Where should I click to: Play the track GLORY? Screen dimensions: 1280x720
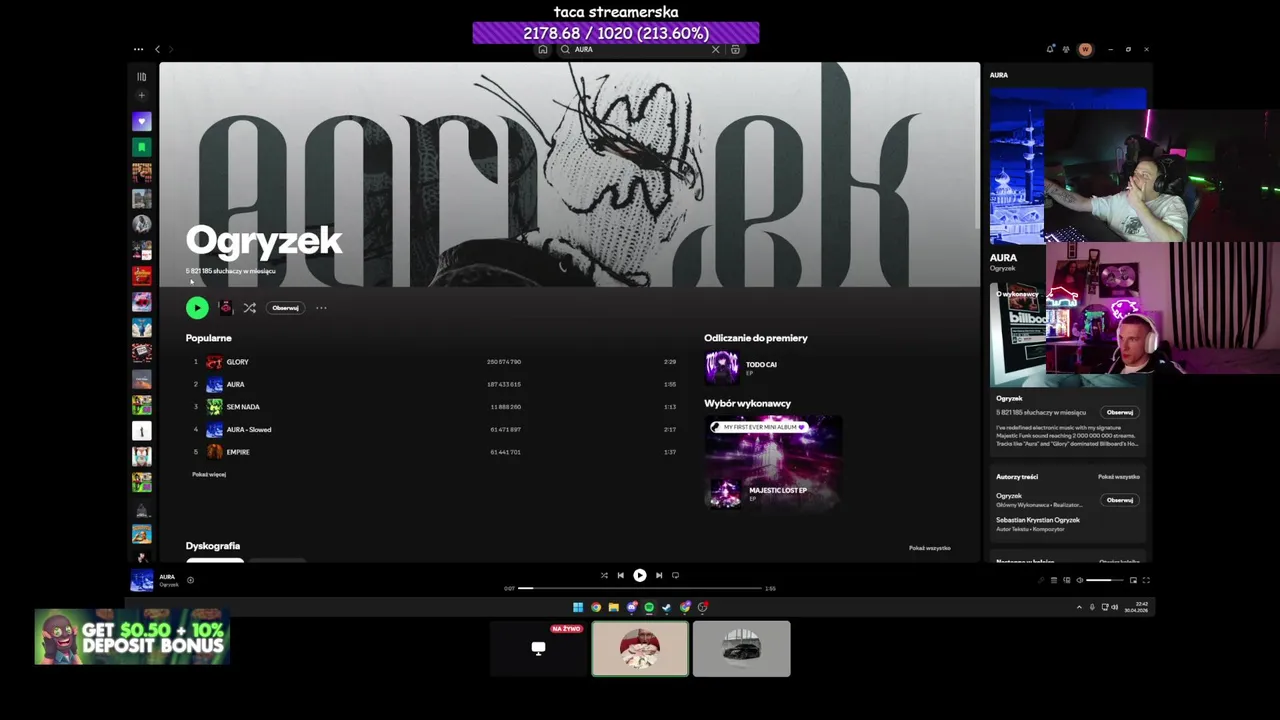tap(237, 362)
